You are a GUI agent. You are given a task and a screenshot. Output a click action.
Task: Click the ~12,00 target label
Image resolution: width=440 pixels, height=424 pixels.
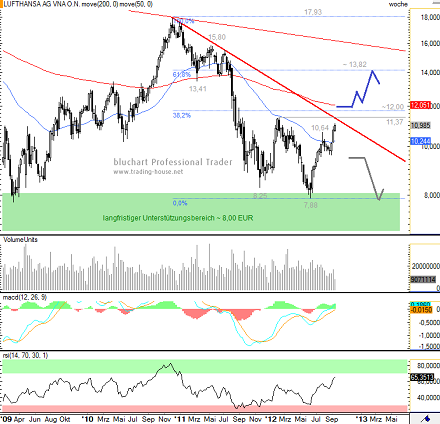point(393,107)
